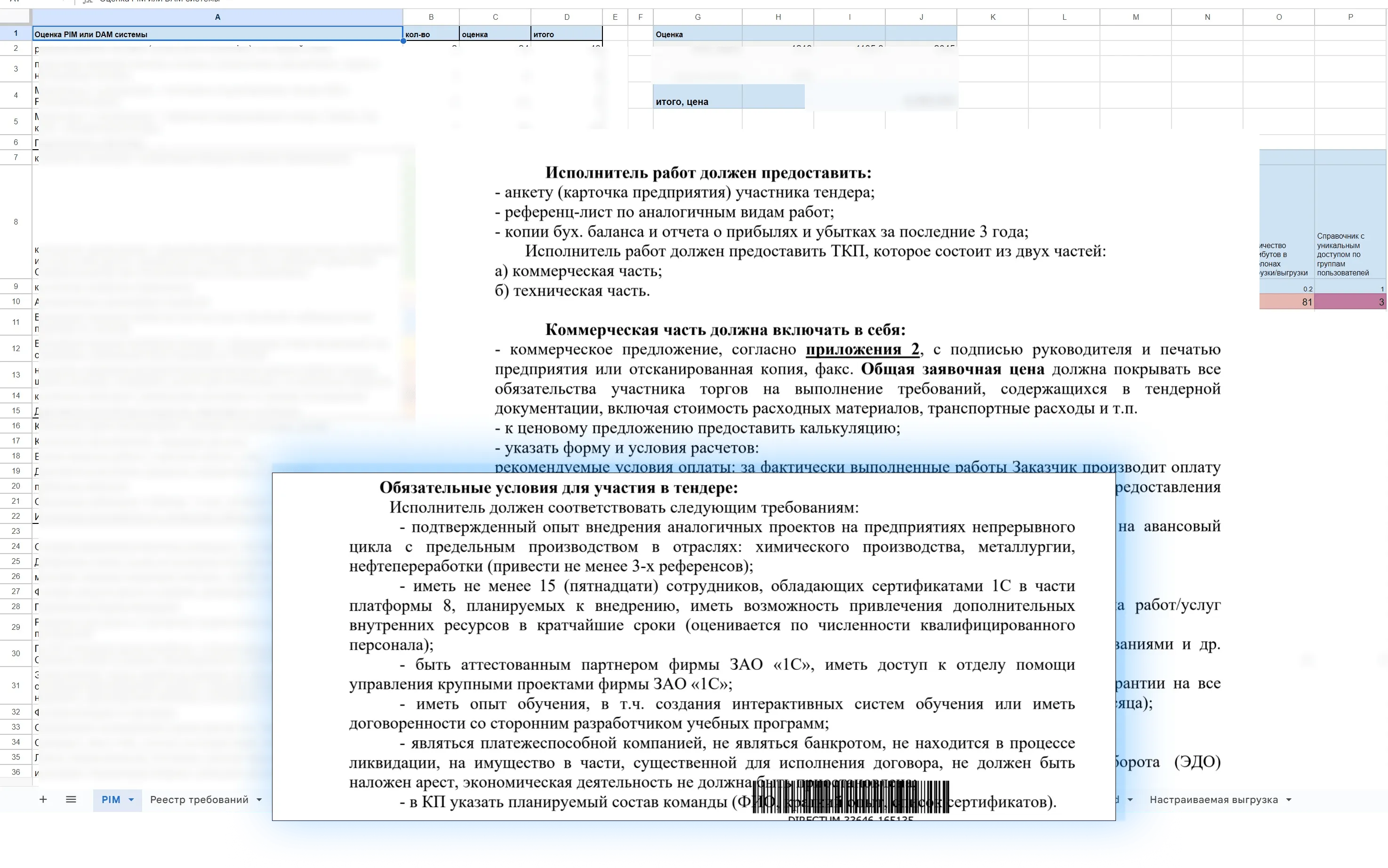
Task: Select column F header
Action: [x=641, y=17]
